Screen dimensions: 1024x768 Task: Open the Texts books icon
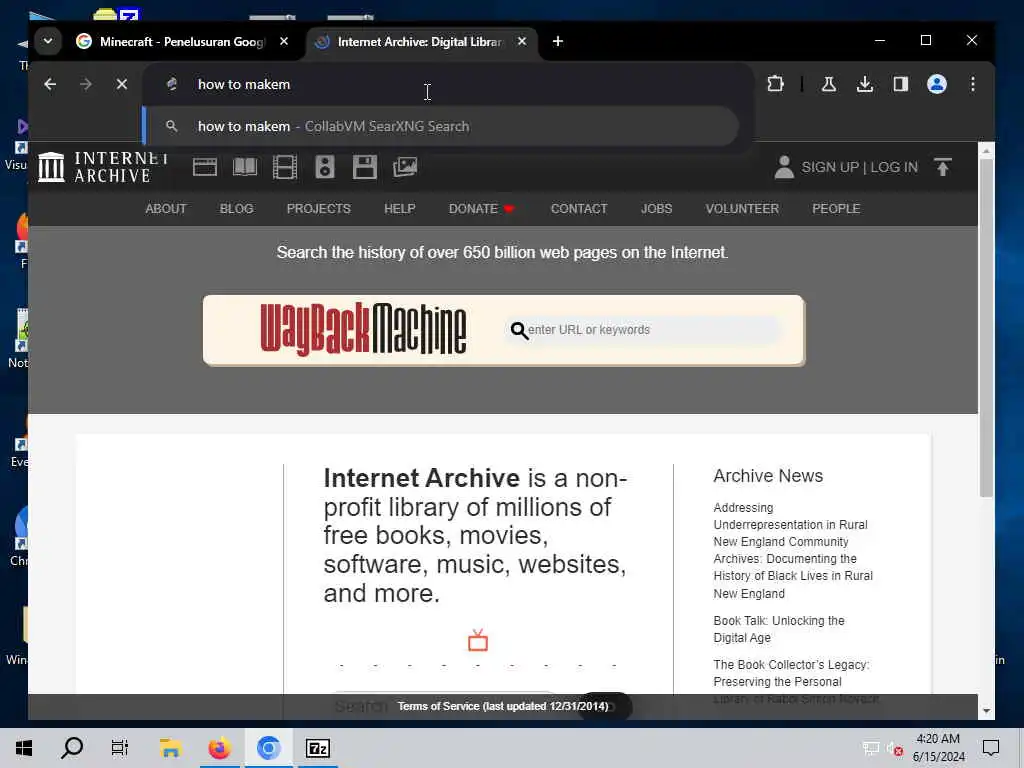tap(245, 167)
